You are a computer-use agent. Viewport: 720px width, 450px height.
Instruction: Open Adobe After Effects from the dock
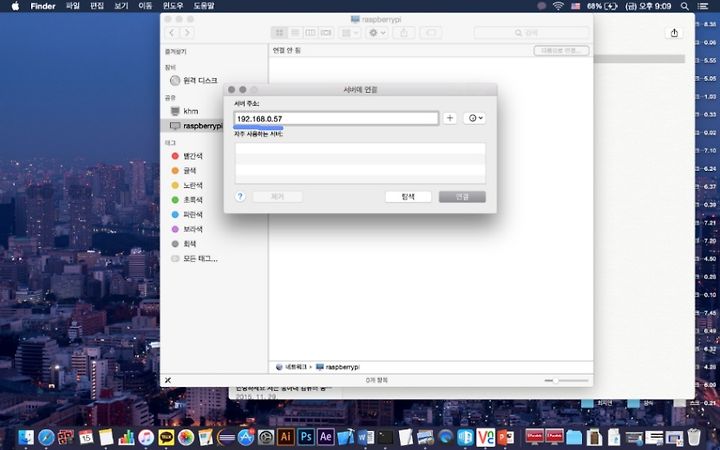click(x=326, y=437)
